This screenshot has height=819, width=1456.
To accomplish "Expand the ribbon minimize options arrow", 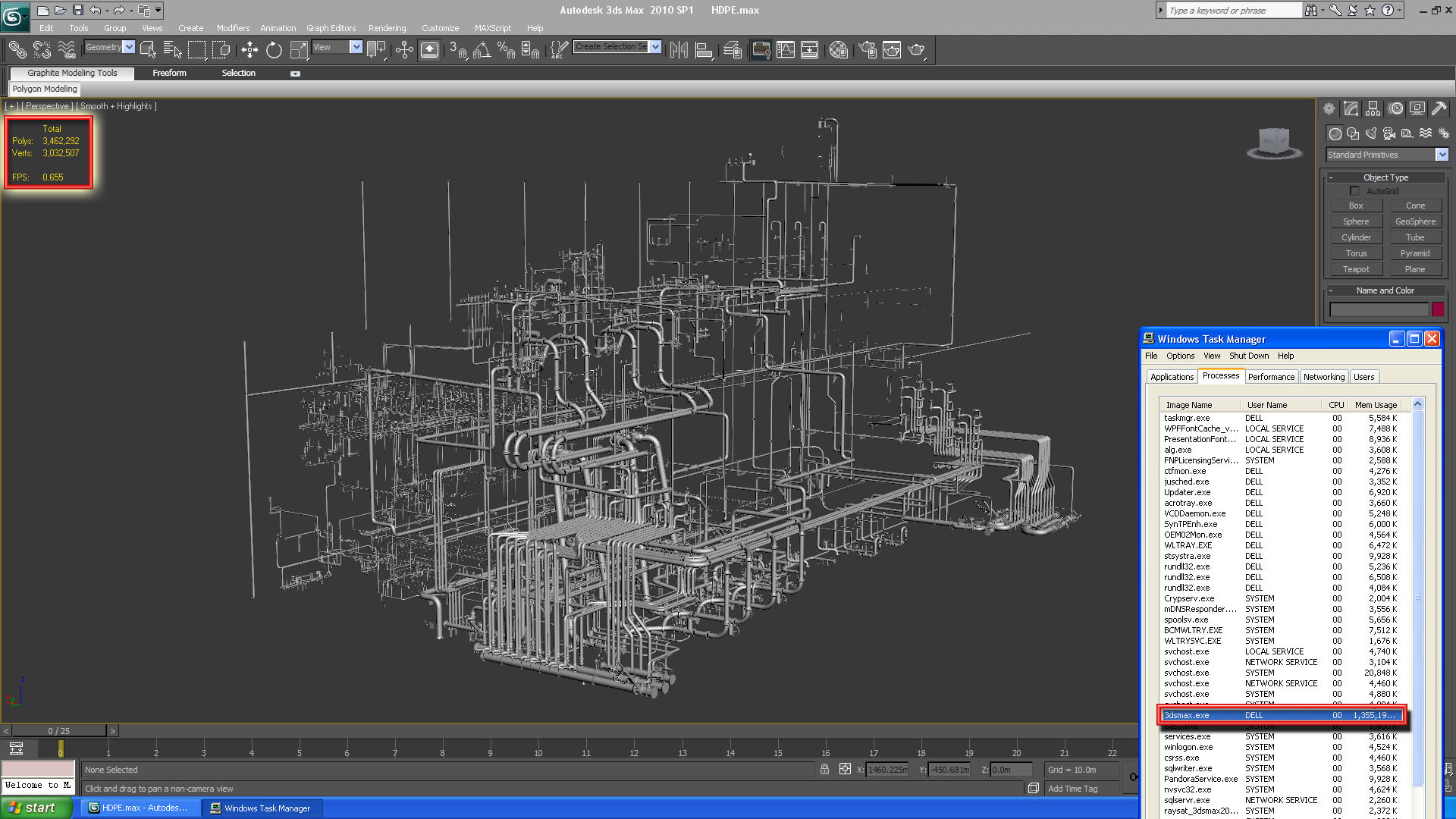I will [x=295, y=74].
